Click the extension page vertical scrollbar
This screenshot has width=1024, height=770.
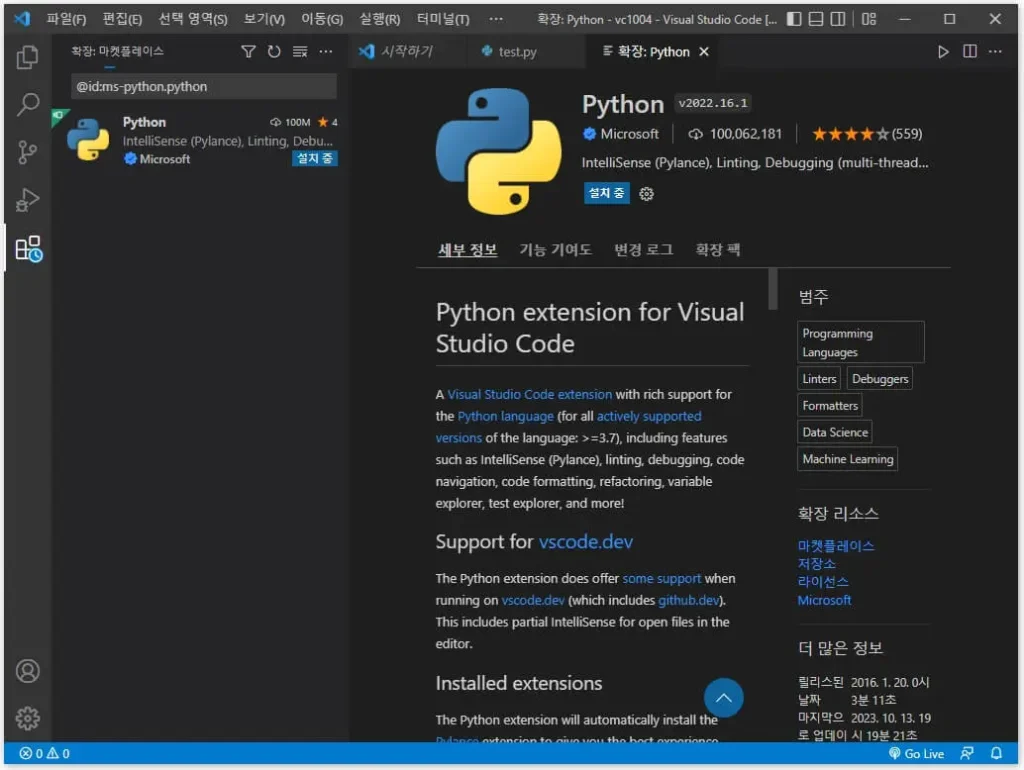click(x=772, y=290)
